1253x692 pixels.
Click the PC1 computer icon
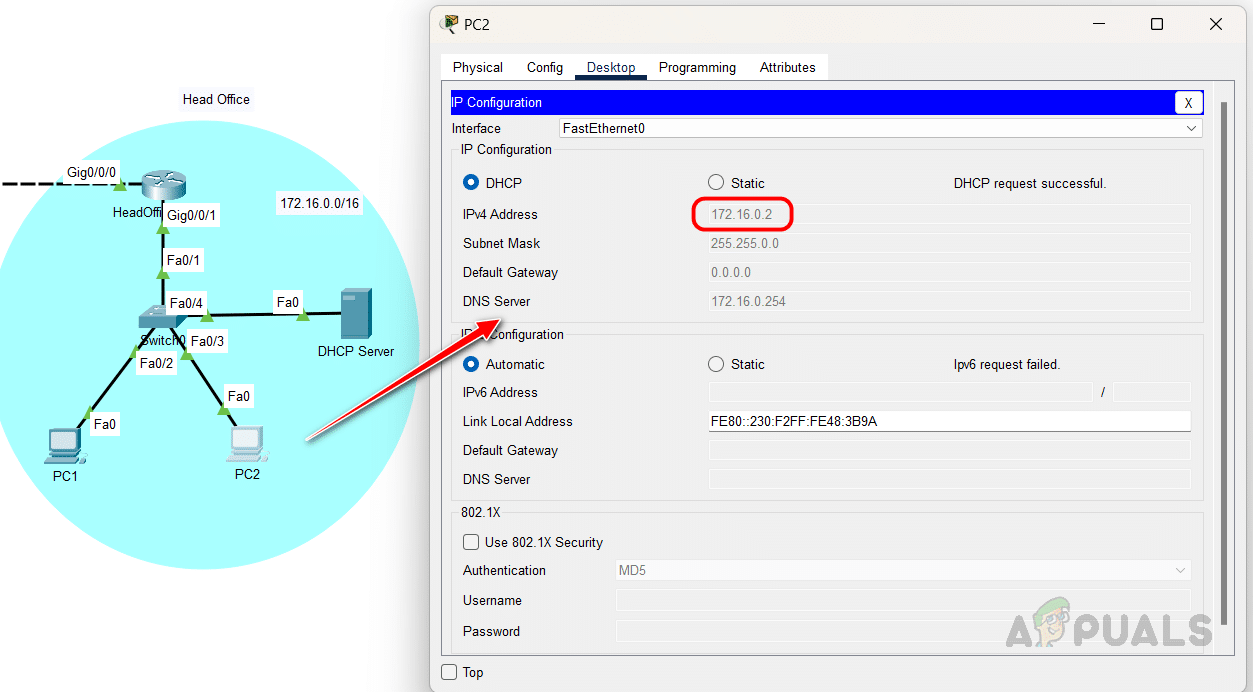pyautogui.click(x=65, y=445)
